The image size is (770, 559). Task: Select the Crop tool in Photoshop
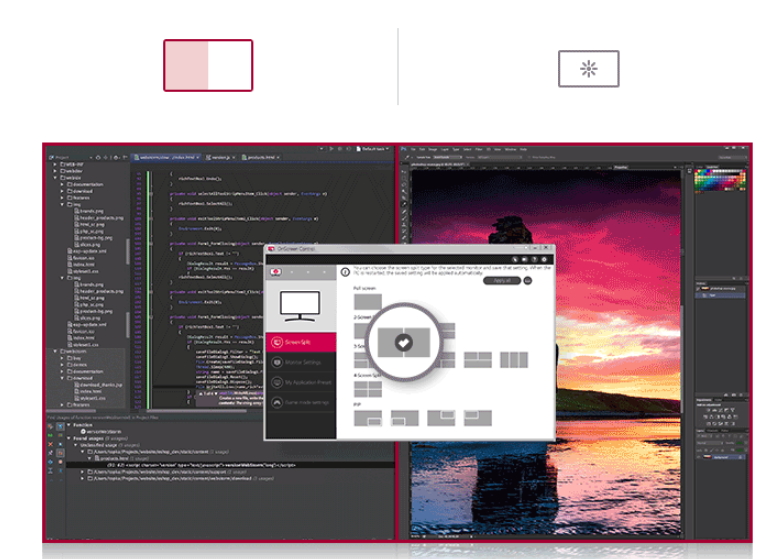click(x=404, y=198)
